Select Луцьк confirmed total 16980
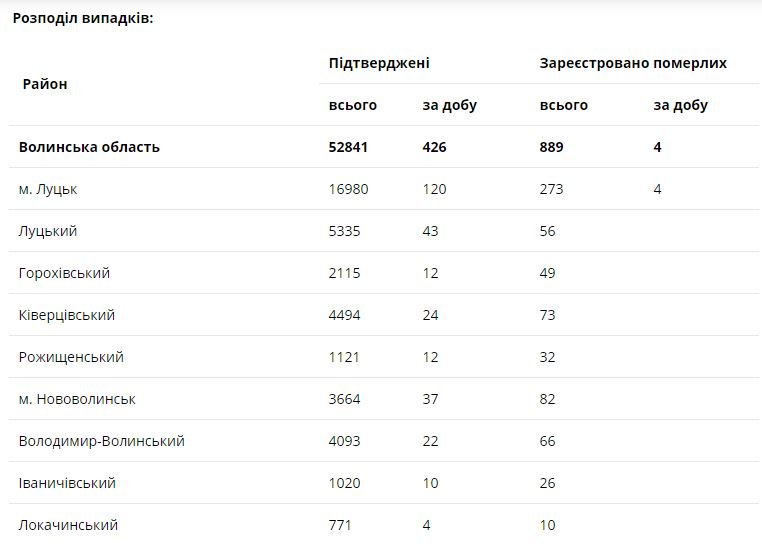The height and width of the screenshot is (544, 762). point(348,189)
